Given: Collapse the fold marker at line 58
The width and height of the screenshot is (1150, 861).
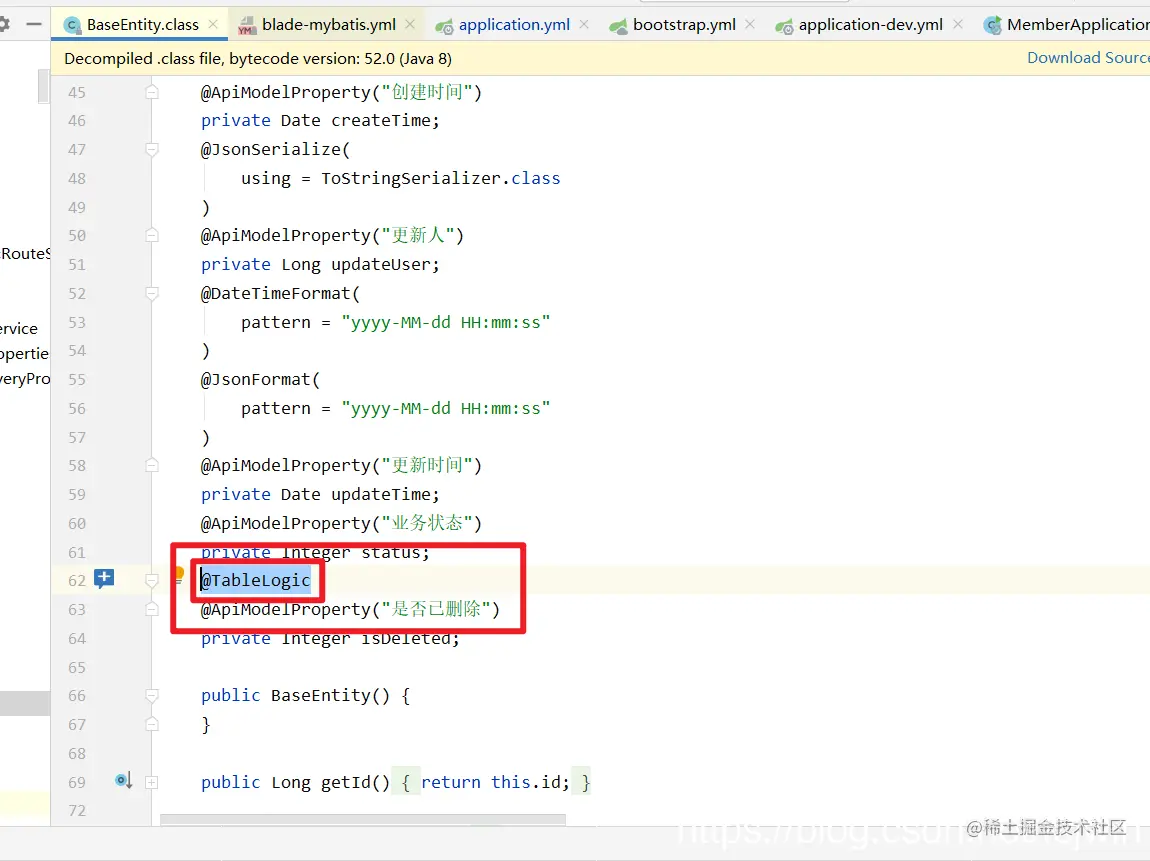Looking at the screenshot, I should click(x=152, y=466).
